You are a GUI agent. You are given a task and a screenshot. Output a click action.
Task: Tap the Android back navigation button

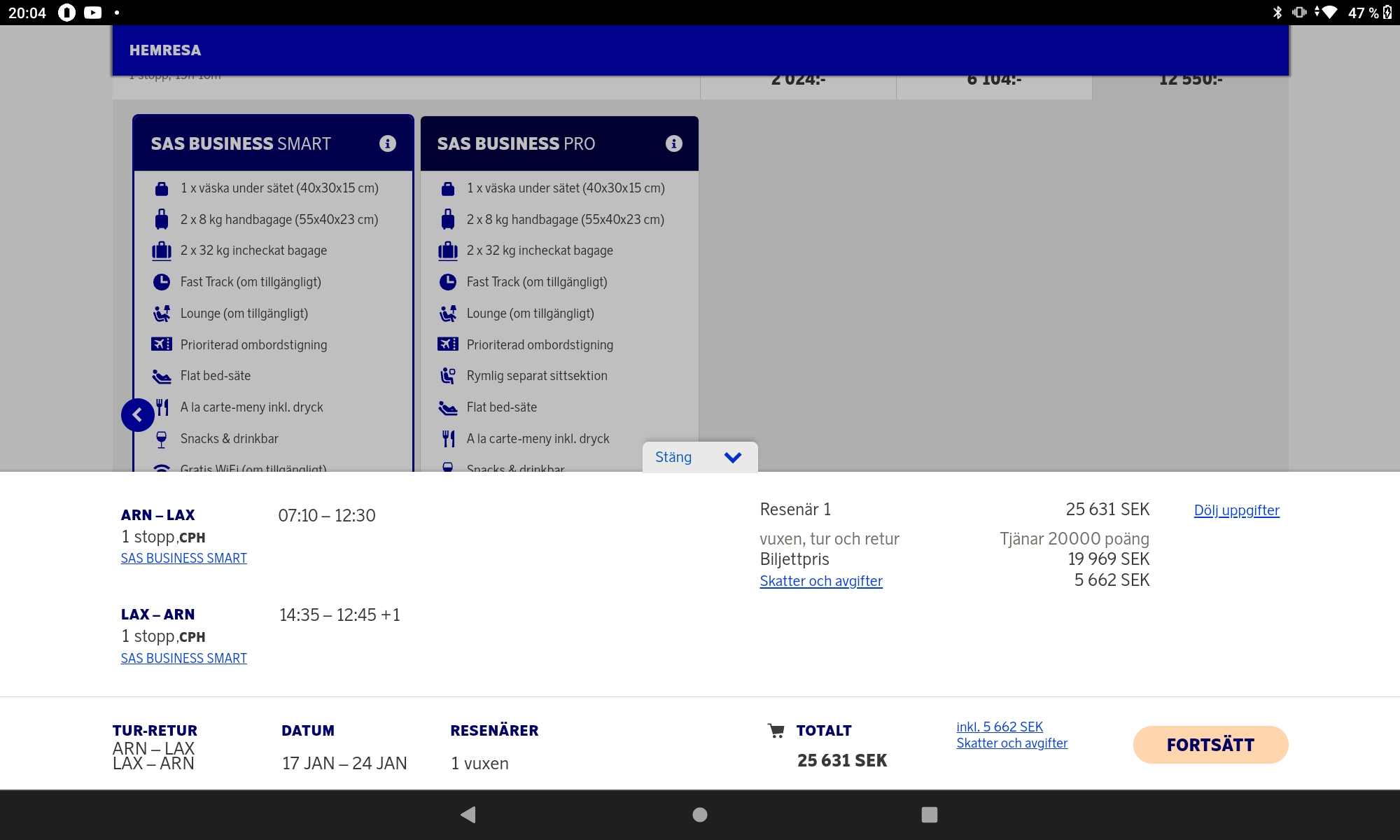pos(468,814)
